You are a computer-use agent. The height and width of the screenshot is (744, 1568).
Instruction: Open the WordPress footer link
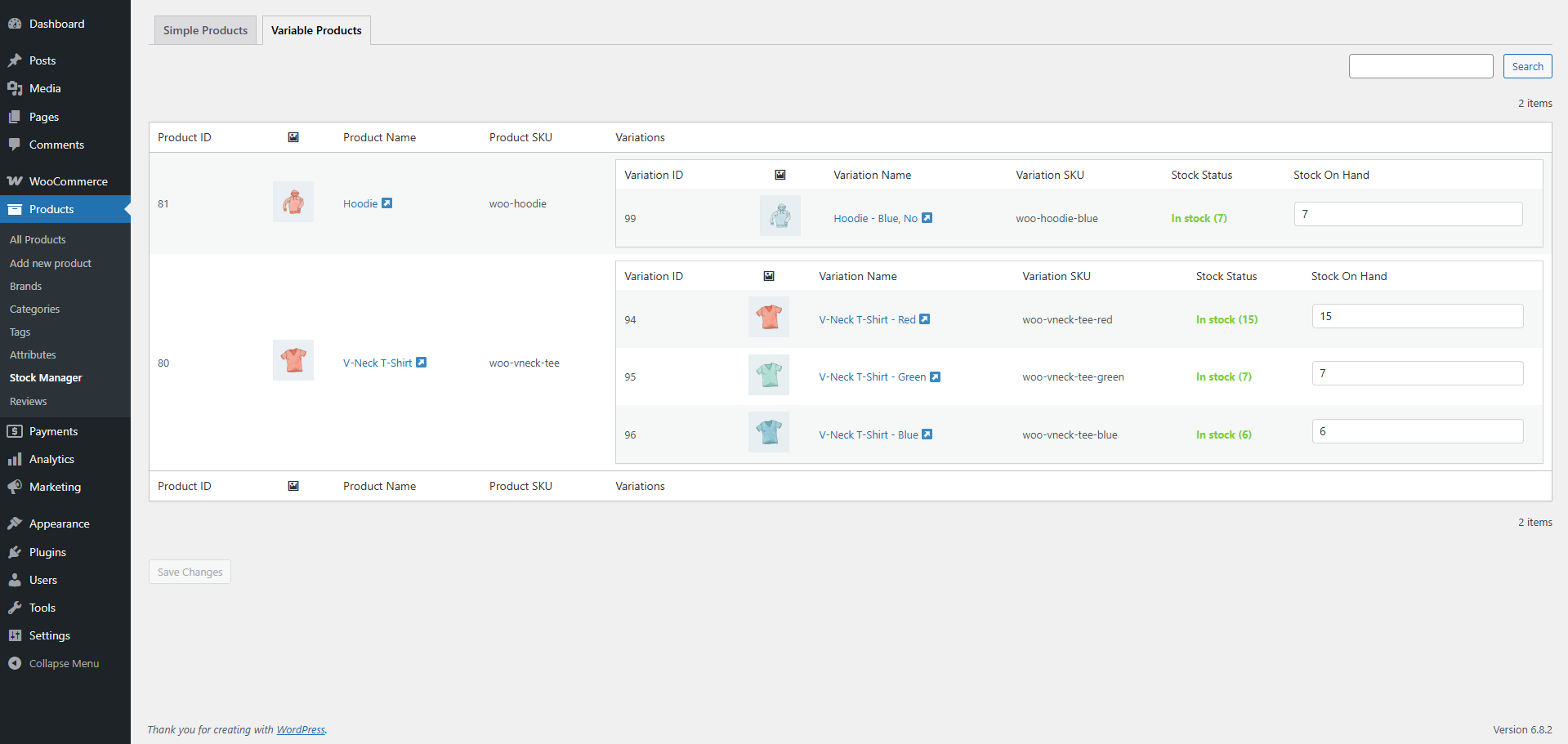point(301,730)
